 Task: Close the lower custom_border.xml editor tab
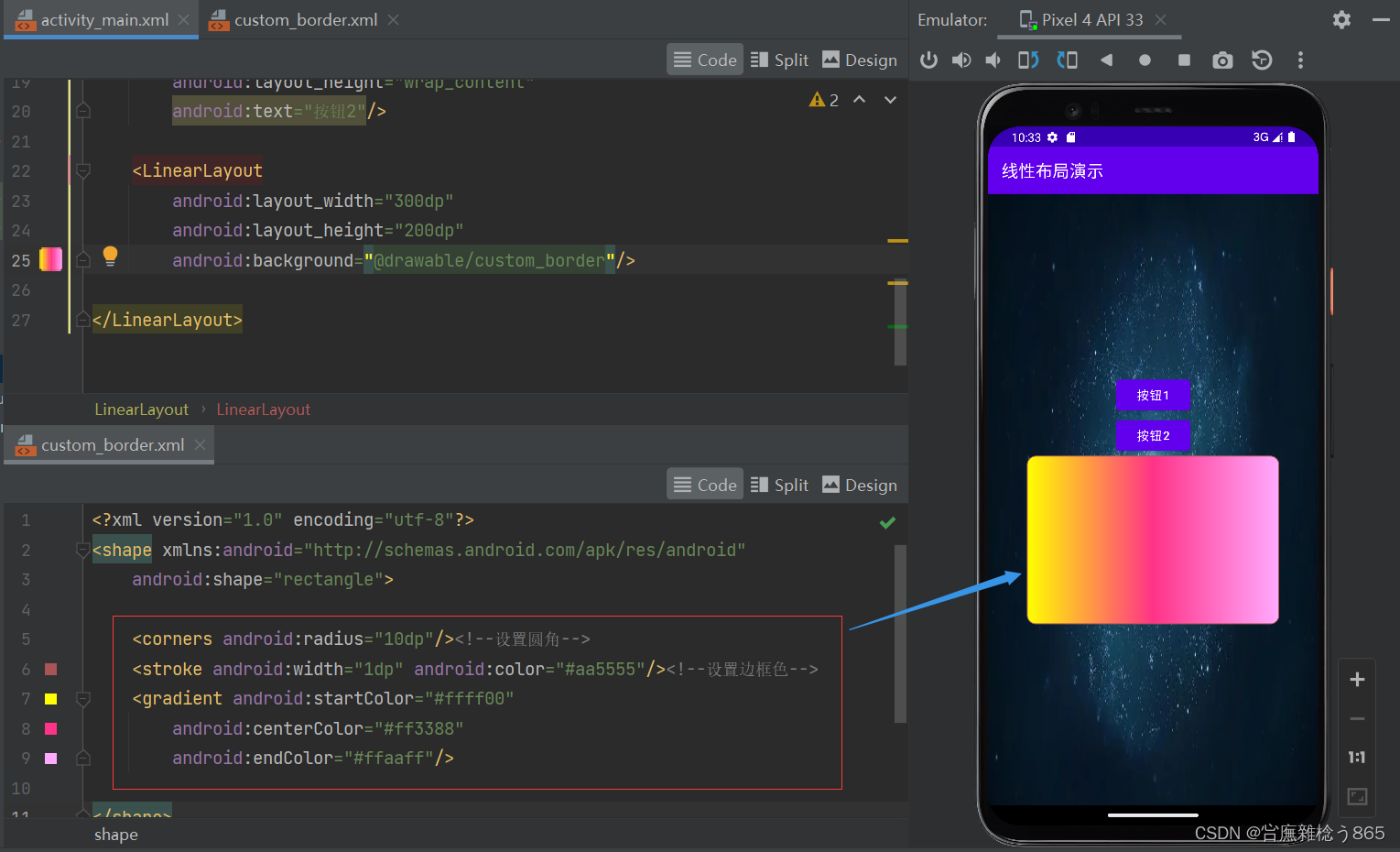coord(200,444)
